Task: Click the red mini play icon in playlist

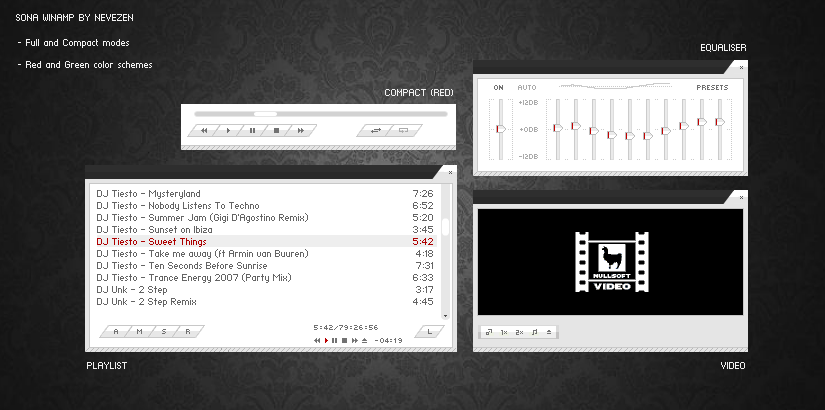Action: point(326,341)
